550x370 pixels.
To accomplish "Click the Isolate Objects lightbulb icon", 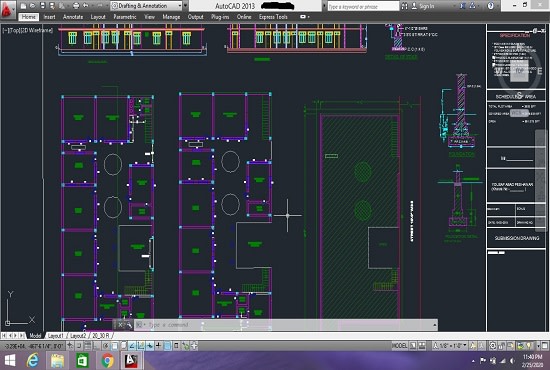I will pyautogui.click(x=529, y=346).
